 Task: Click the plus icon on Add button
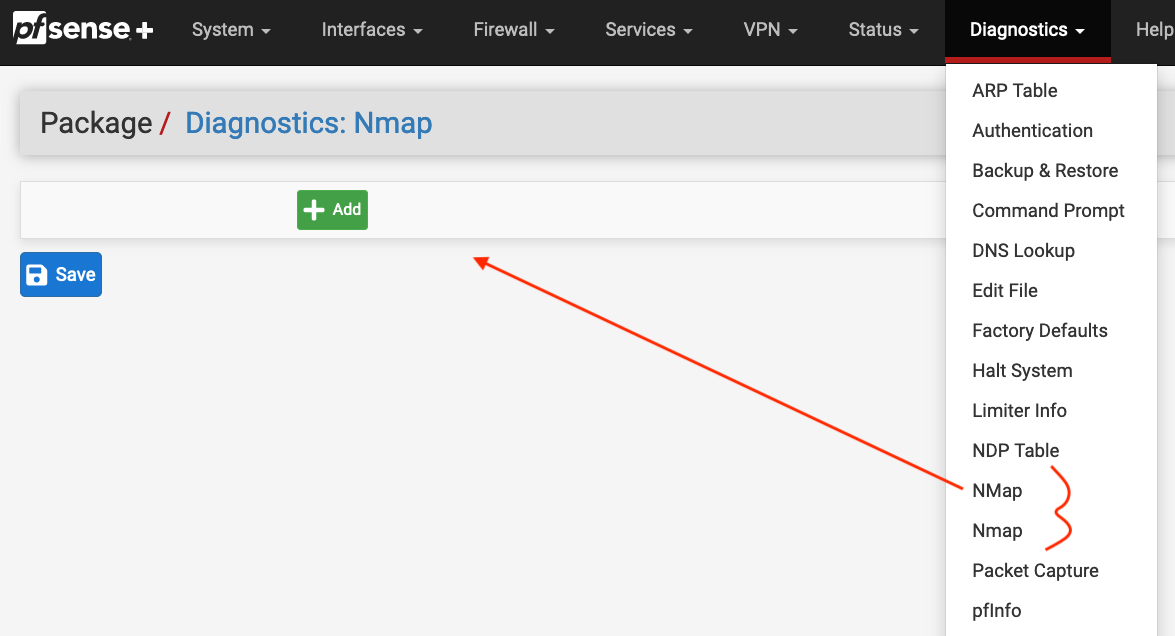(314, 210)
